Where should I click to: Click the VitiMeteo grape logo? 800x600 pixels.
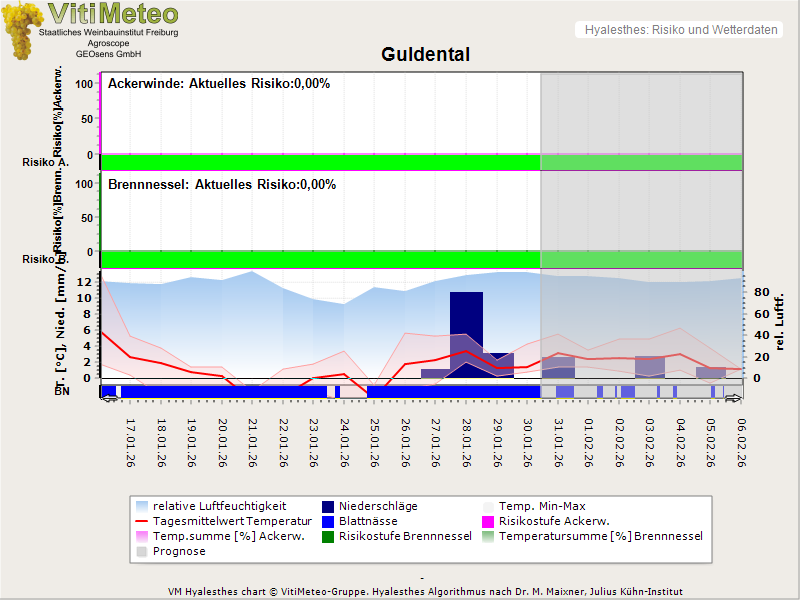tap(23, 32)
